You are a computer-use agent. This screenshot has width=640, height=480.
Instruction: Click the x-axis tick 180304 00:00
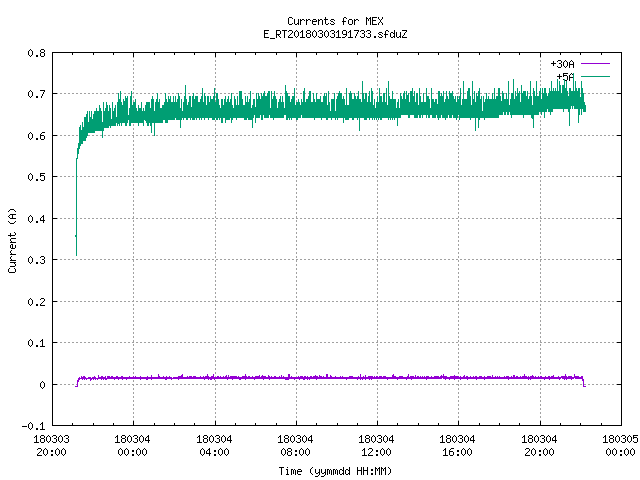(133, 446)
